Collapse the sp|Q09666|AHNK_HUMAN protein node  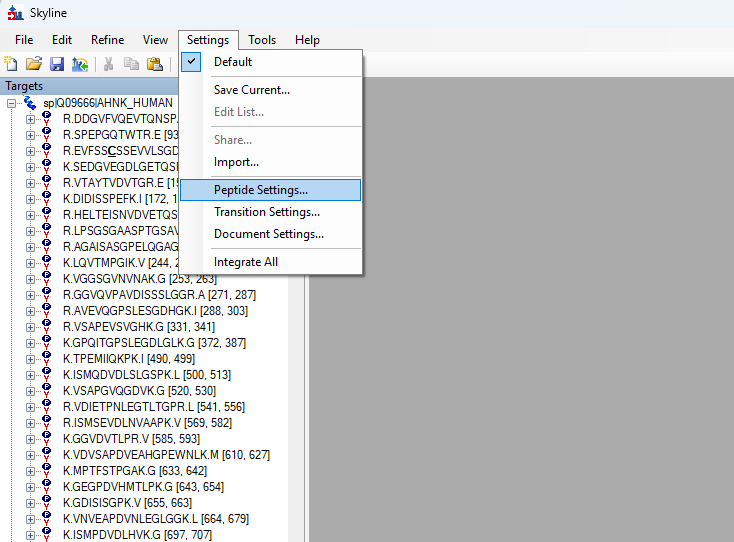point(12,103)
